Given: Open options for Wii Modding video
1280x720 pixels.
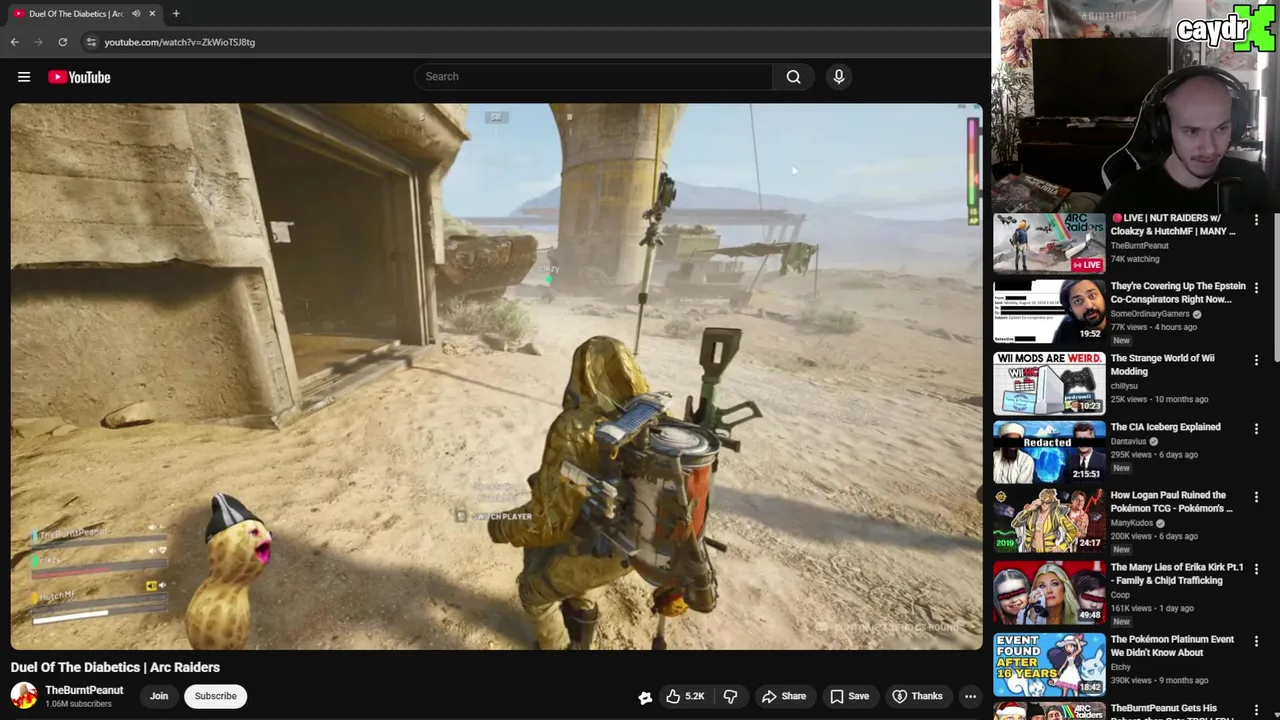Looking at the screenshot, I should click(1257, 359).
